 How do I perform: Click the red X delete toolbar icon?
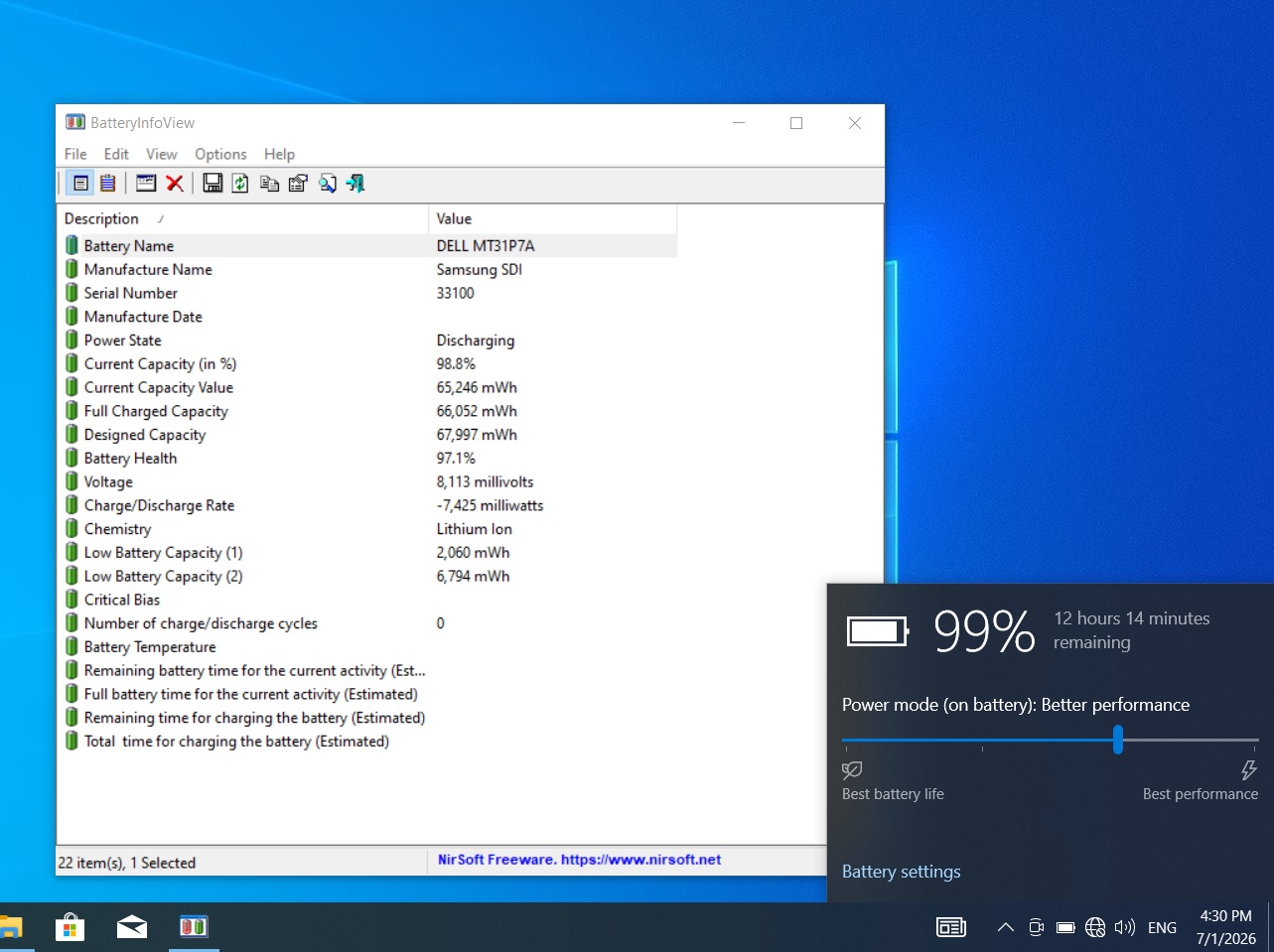[175, 183]
